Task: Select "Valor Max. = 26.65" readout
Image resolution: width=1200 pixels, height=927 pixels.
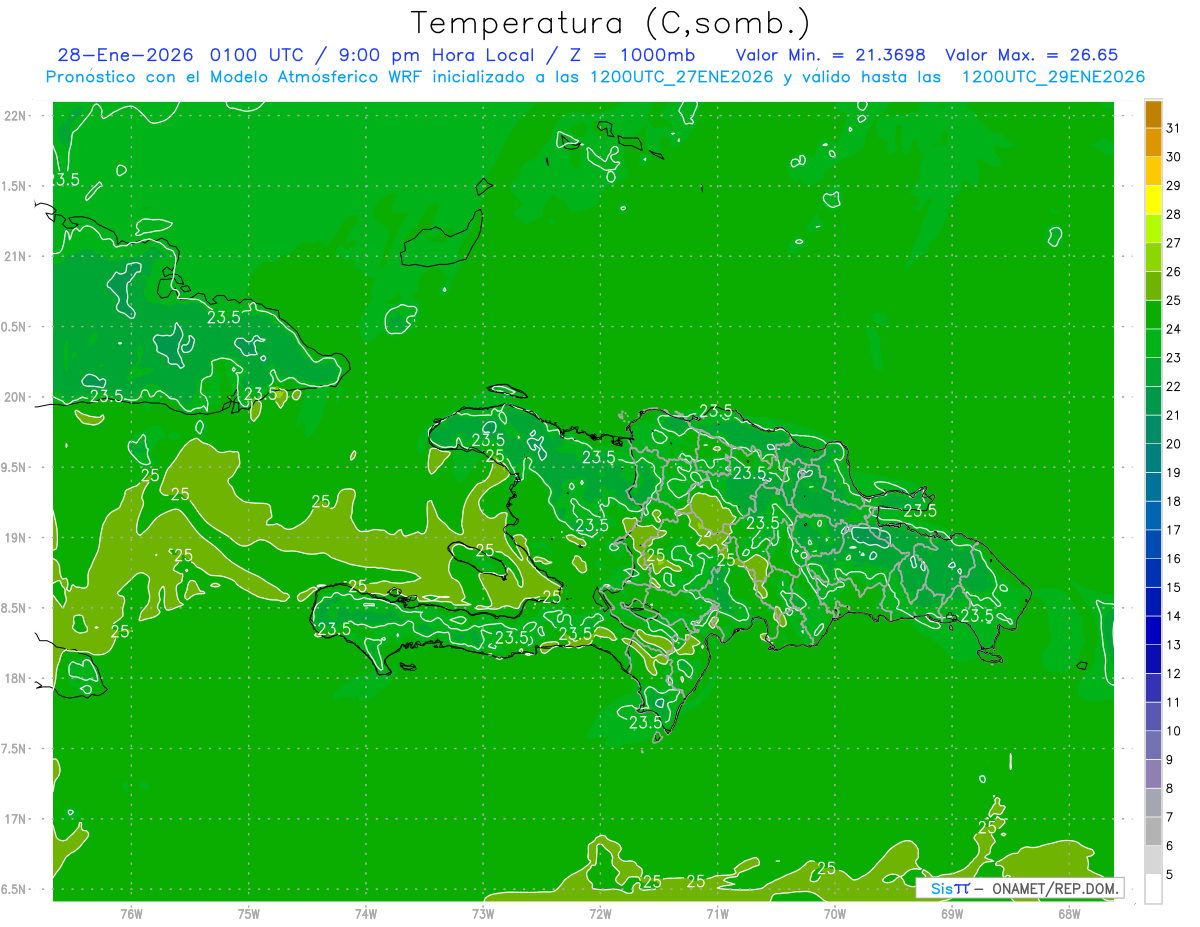Action: click(x=1031, y=55)
